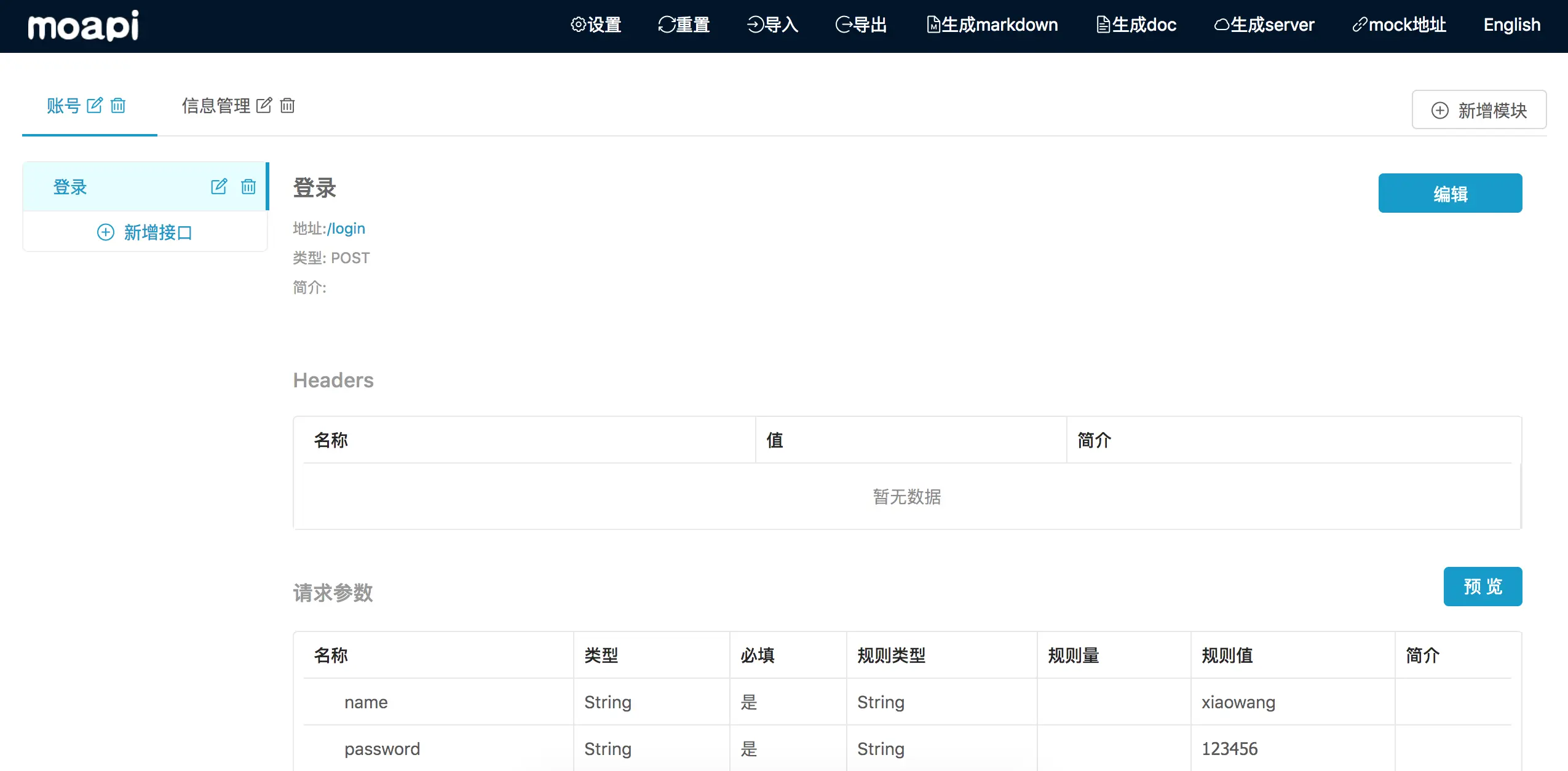Switch to the 信息管理 tab
Image resolution: width=1568 pixels, height=771 pixels.
coord(216,105)
